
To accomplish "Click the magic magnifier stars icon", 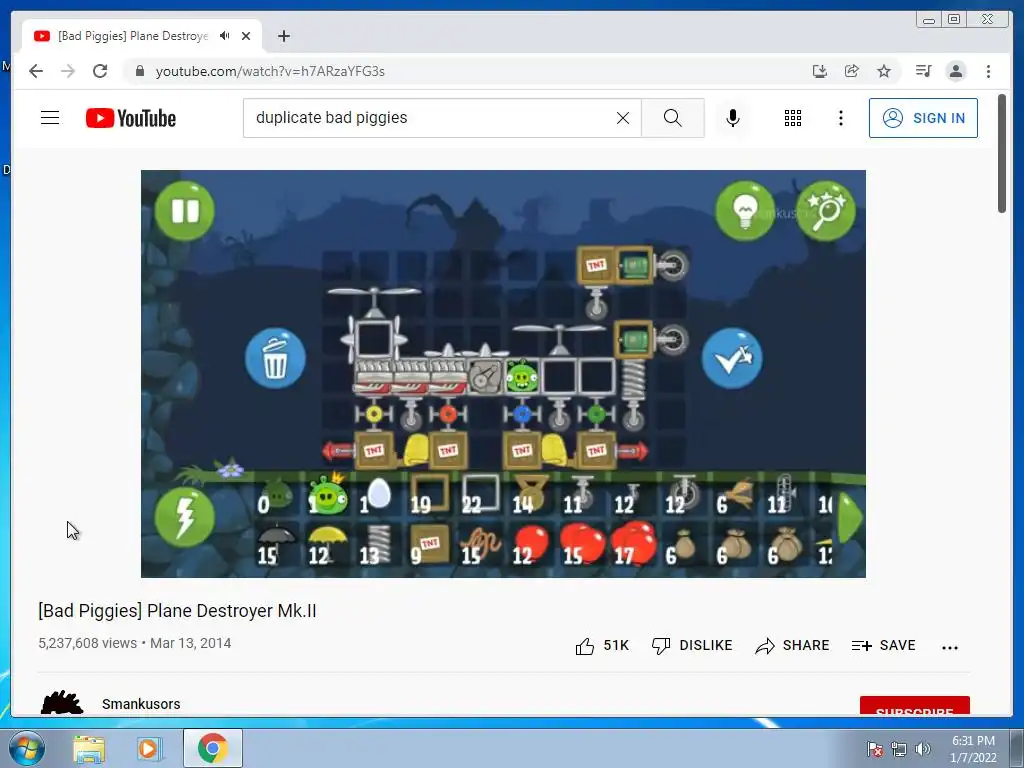I will click(825, 211).
